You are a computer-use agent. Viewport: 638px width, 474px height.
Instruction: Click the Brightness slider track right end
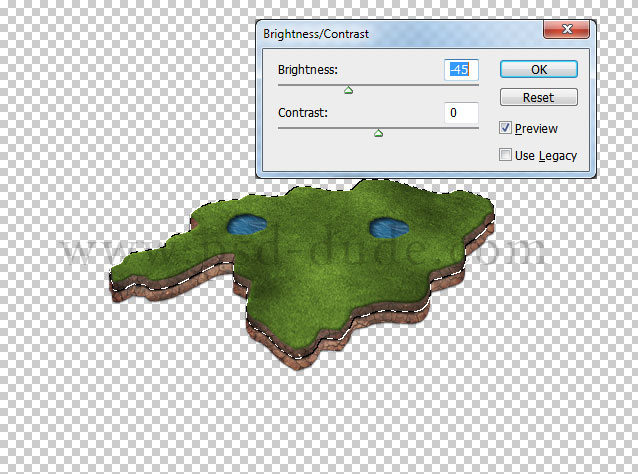click(477, 85)
